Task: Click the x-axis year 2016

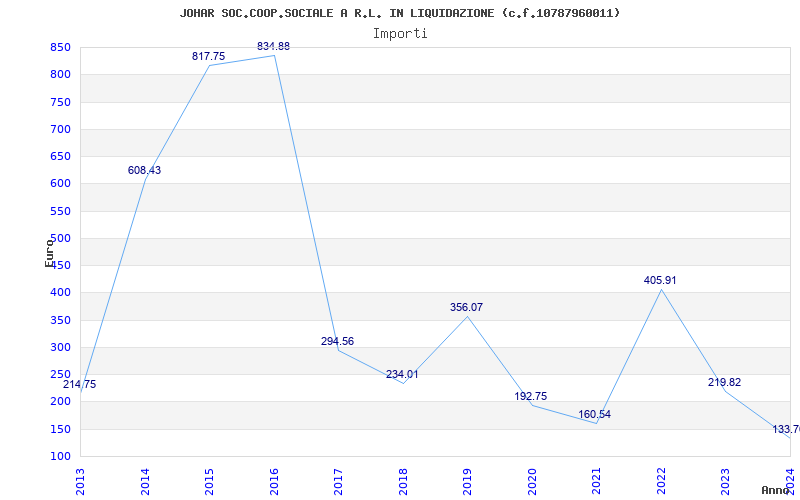Action: coord(274,481)
